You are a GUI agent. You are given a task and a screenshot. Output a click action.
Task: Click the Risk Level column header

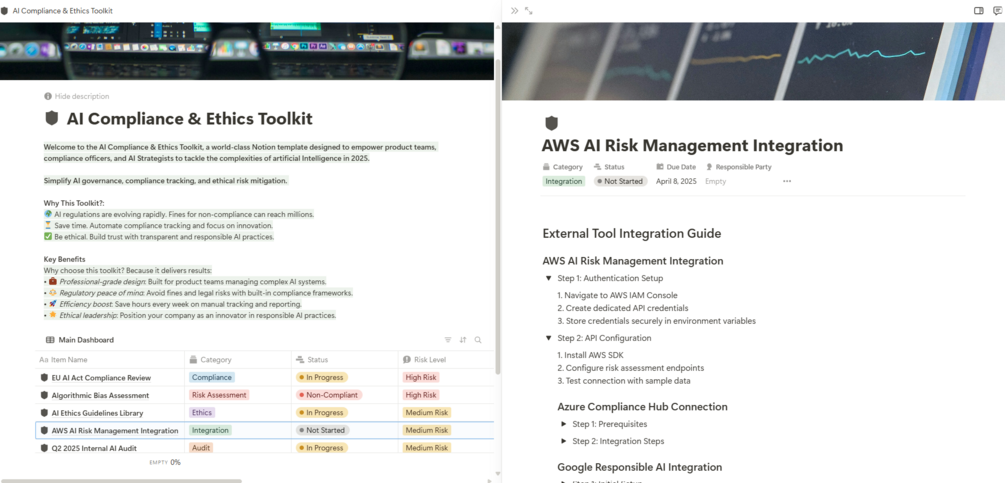click(x=446, y=360)
